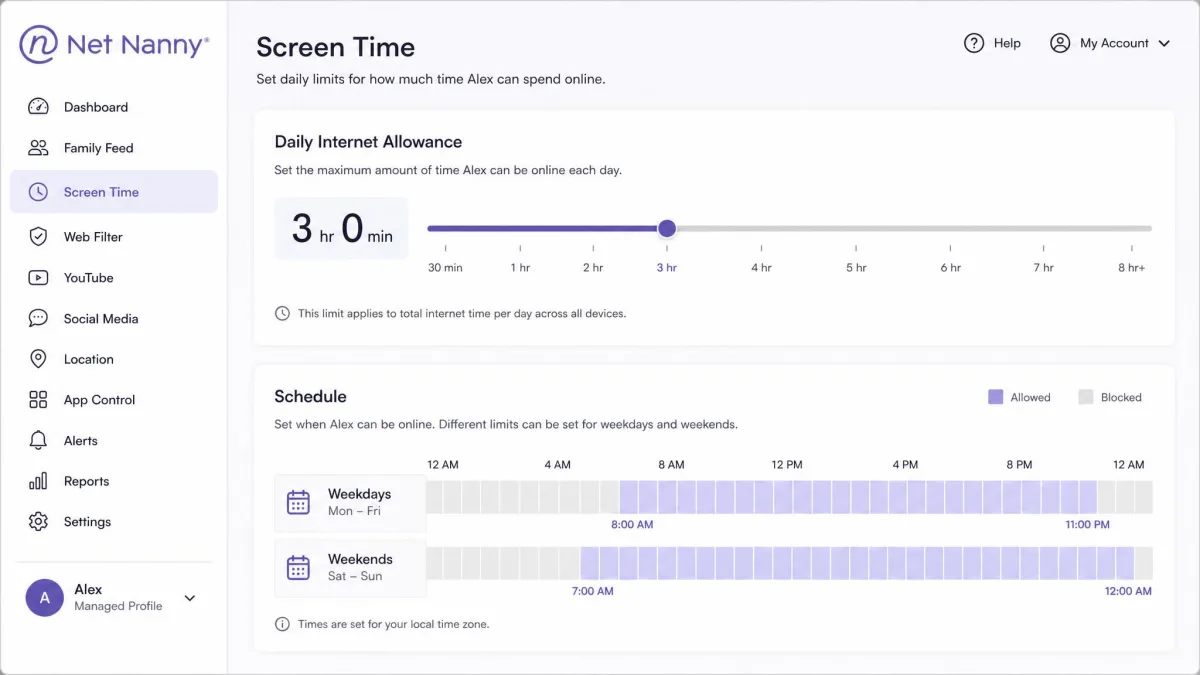The width and height of the screenshot is (1200, 675).
Task: Click the Screen Time page heading
Action: [x=335, y=47]
